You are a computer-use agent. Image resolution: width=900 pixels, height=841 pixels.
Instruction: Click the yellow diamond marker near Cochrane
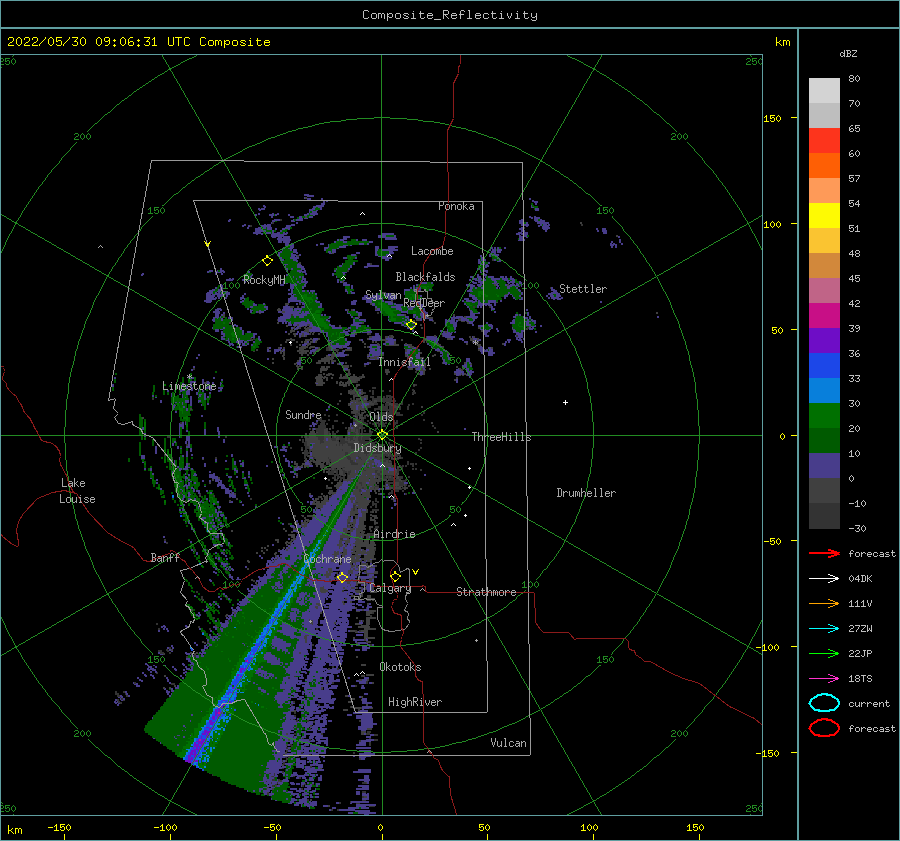pyautogui.click(x=342, y=577)
